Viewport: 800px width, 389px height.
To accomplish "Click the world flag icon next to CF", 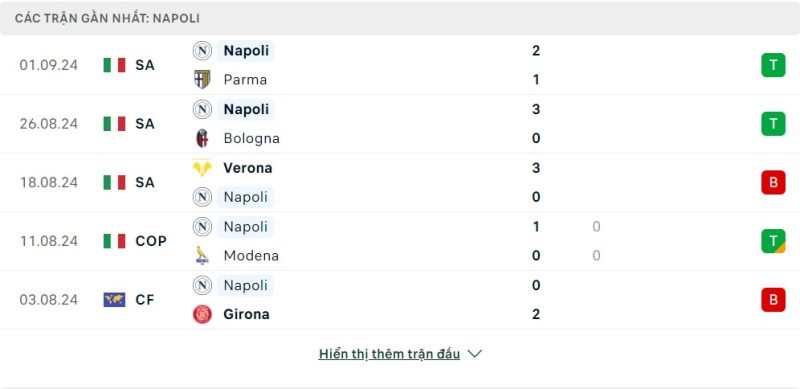I will 114,300.
